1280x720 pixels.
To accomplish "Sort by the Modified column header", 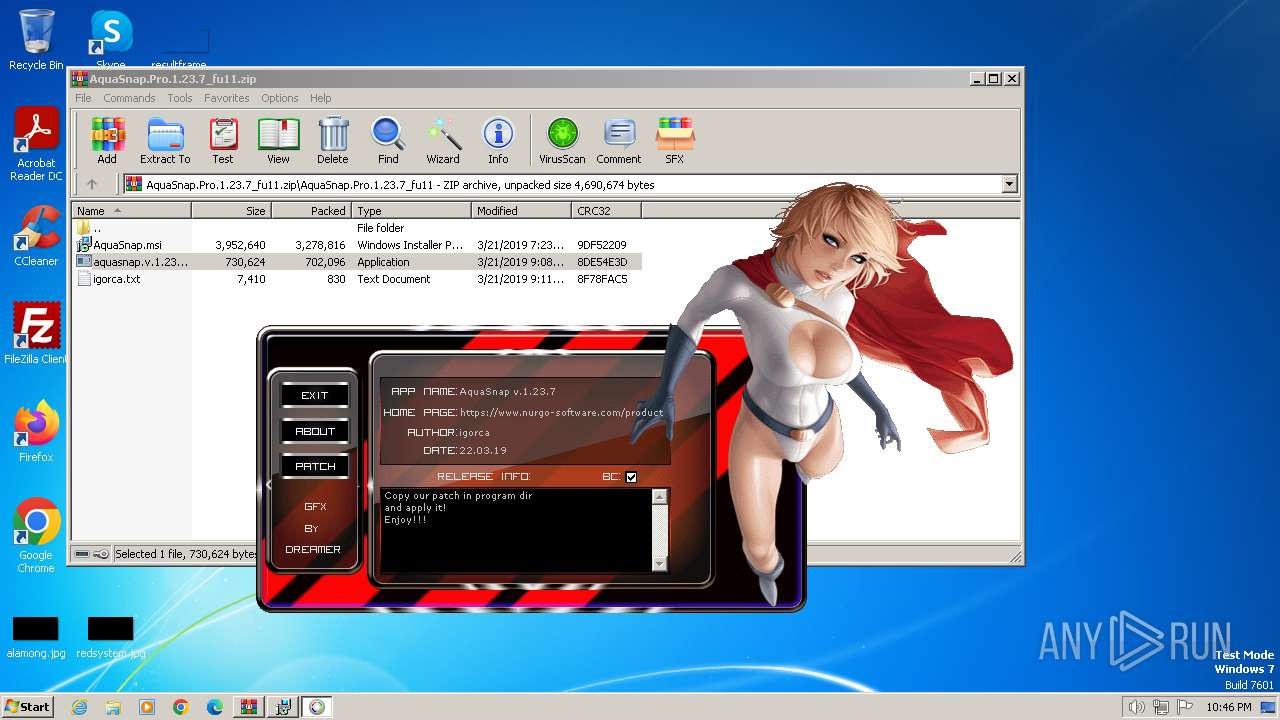I will pyautogui.click(x=521, y=211).
